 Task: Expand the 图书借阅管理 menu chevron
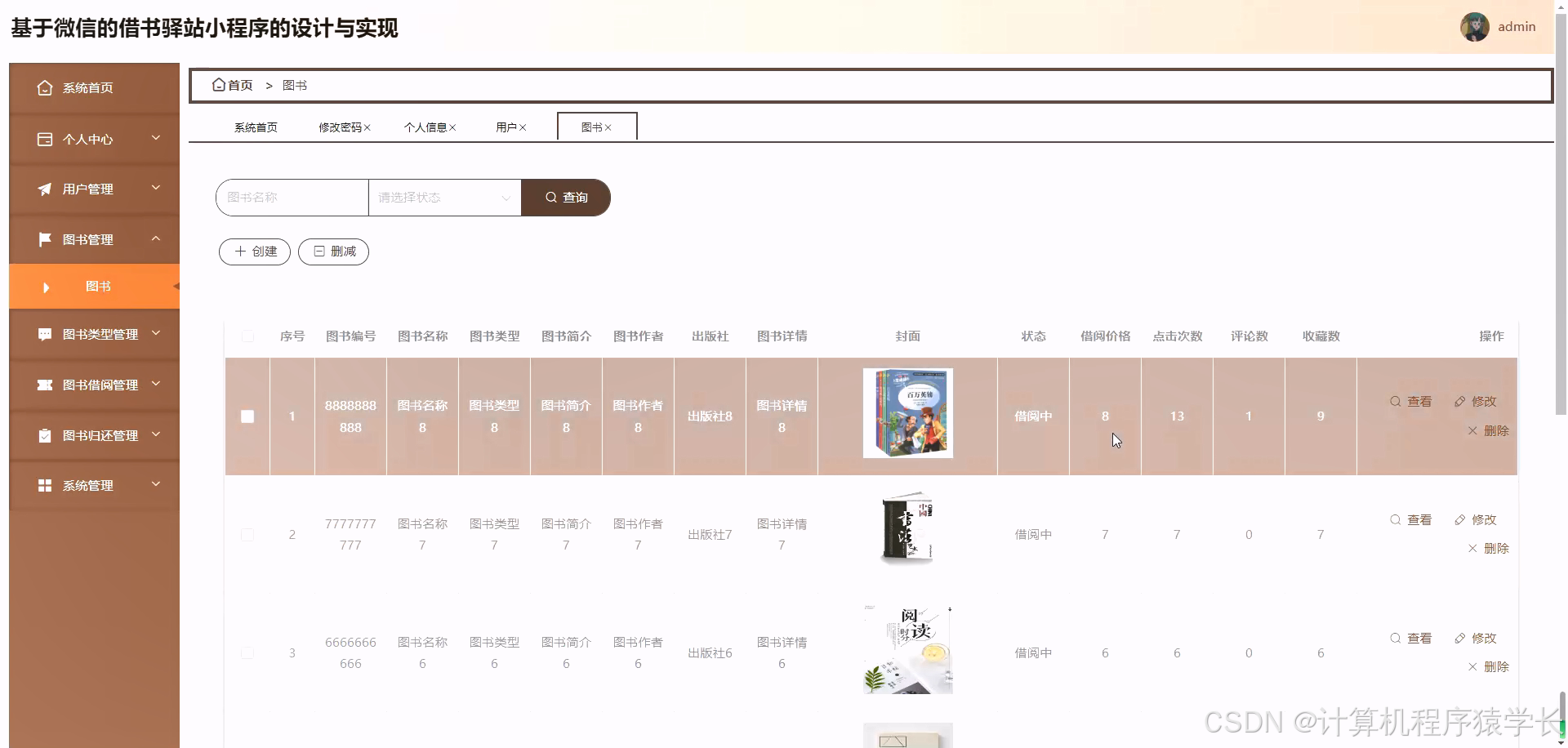tap(156, 384)
